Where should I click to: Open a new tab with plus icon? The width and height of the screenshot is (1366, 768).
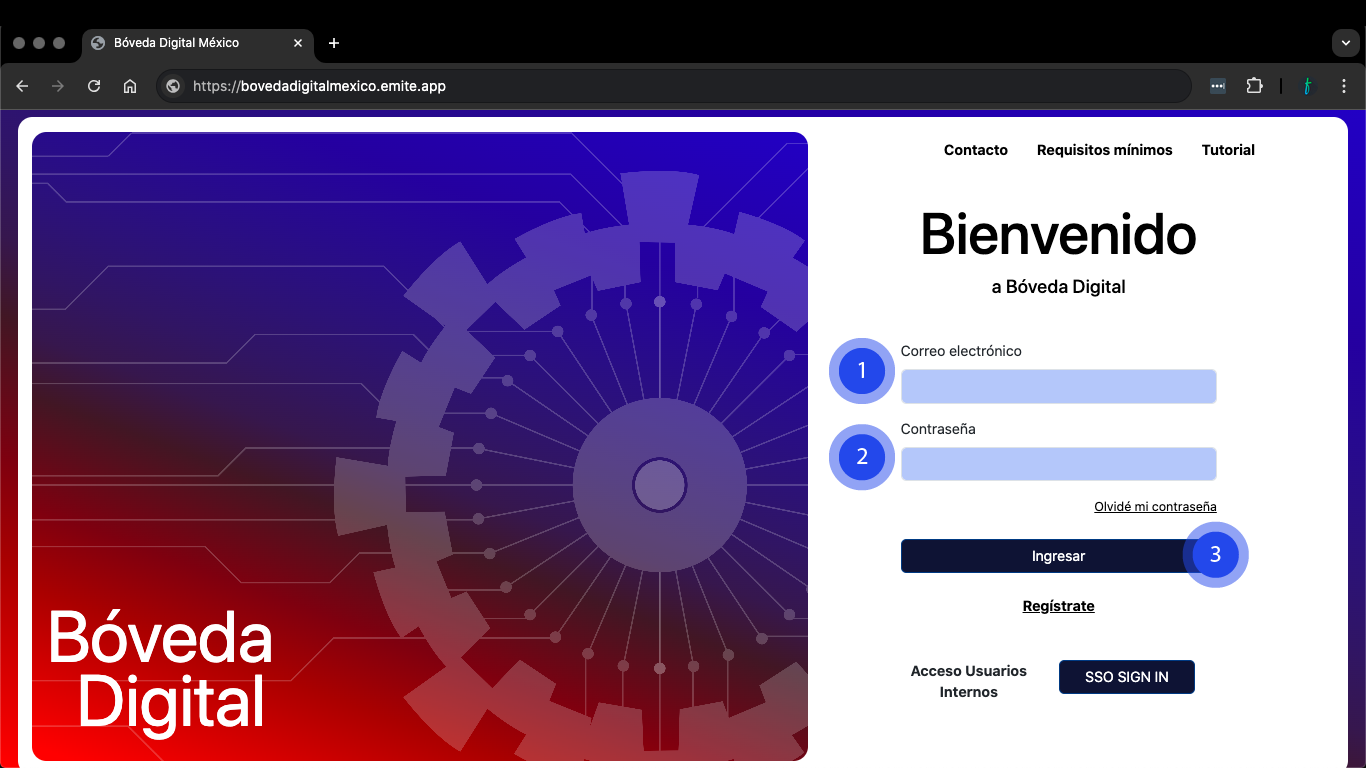point(334,43)
